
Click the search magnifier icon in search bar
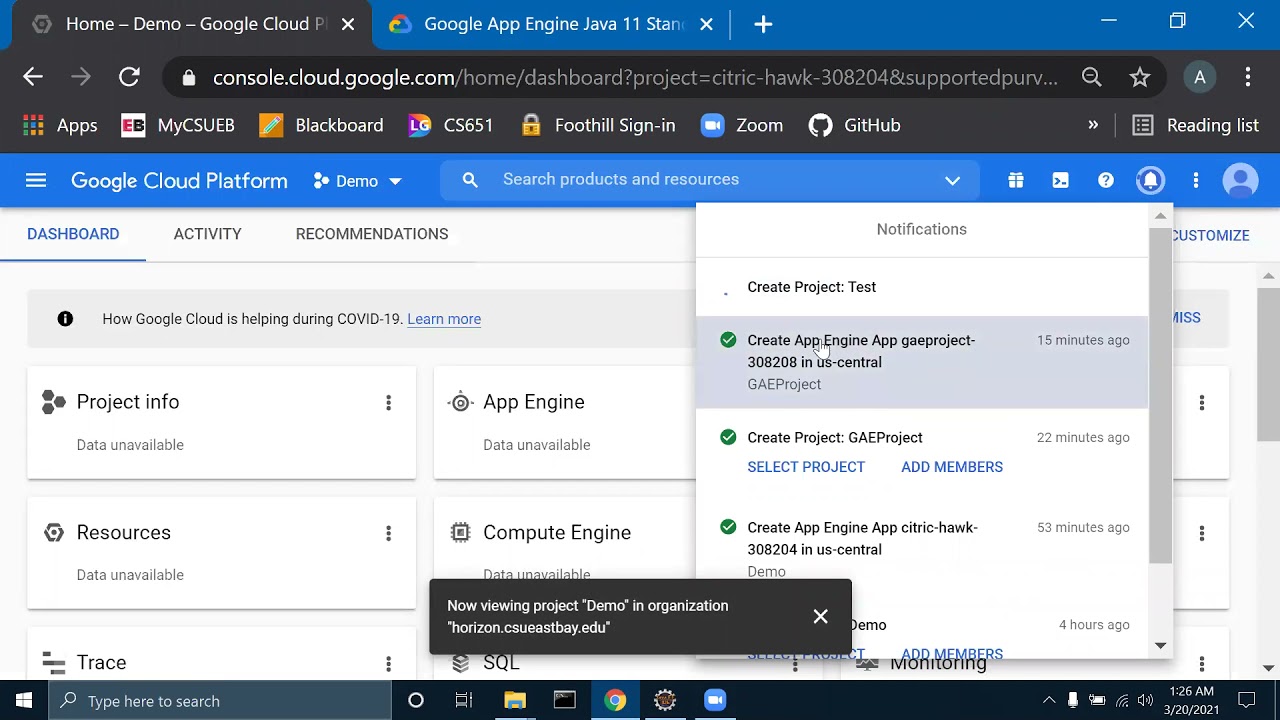click(x=470, y=180)
